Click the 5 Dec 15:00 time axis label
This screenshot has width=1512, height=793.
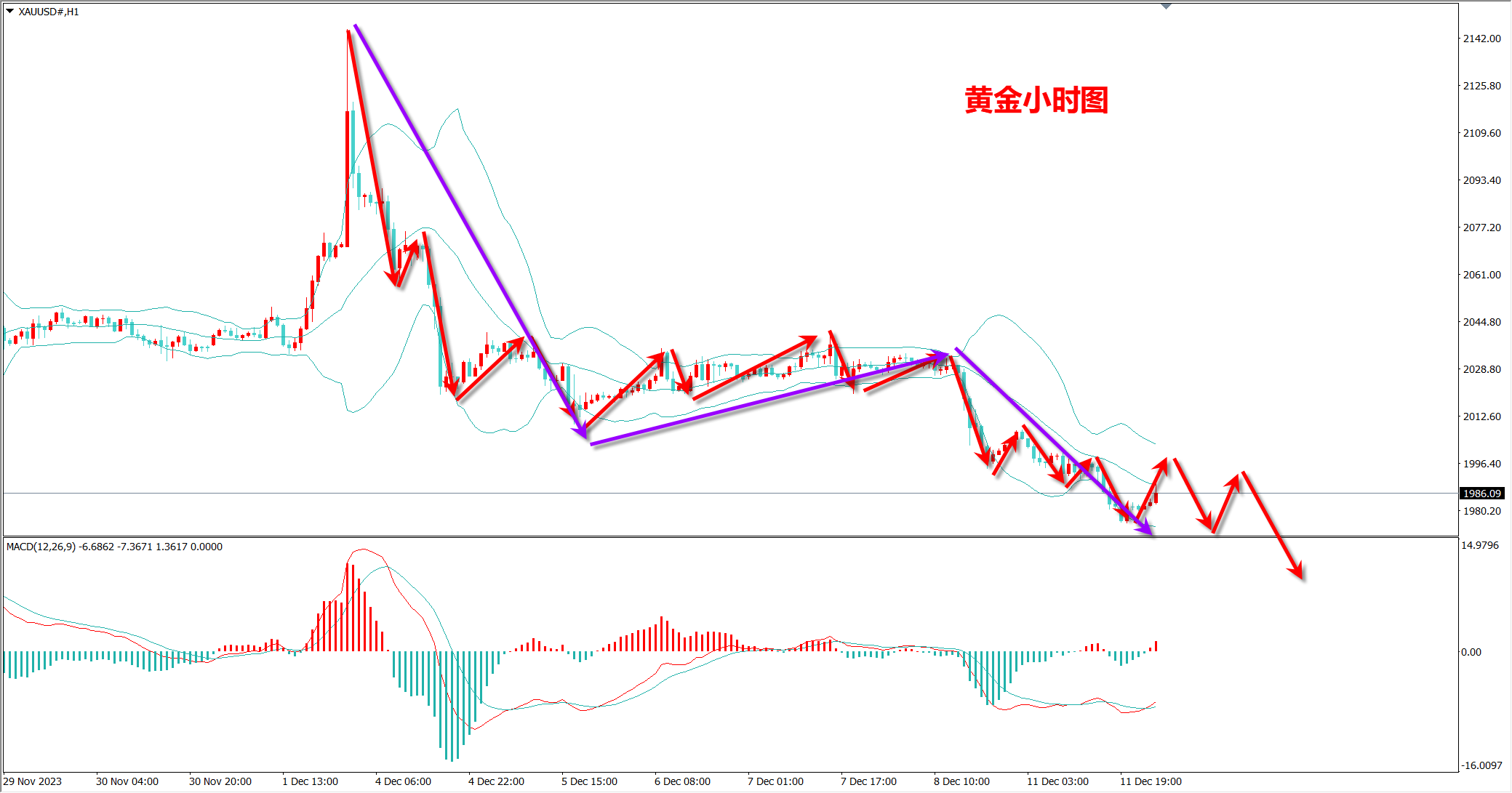(589, 781)
